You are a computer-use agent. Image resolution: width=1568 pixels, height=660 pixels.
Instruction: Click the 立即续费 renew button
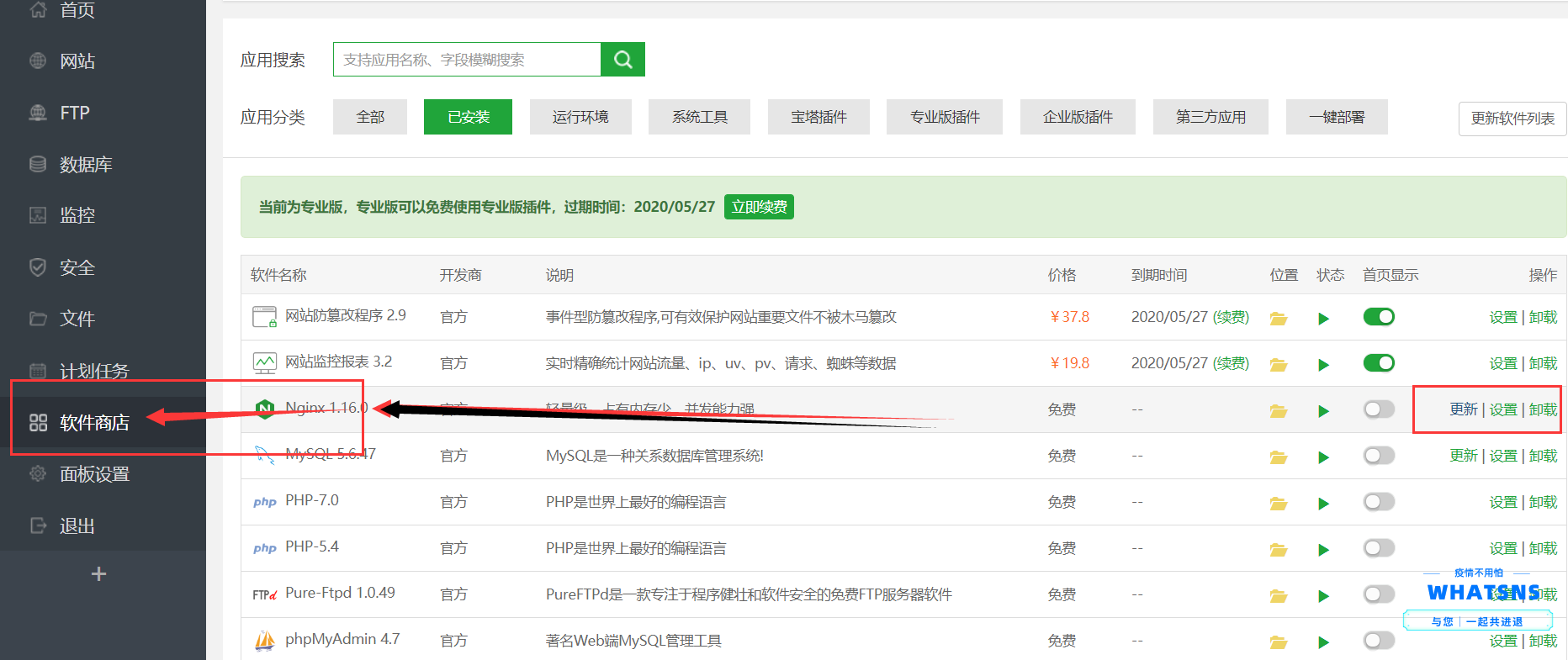759,207
